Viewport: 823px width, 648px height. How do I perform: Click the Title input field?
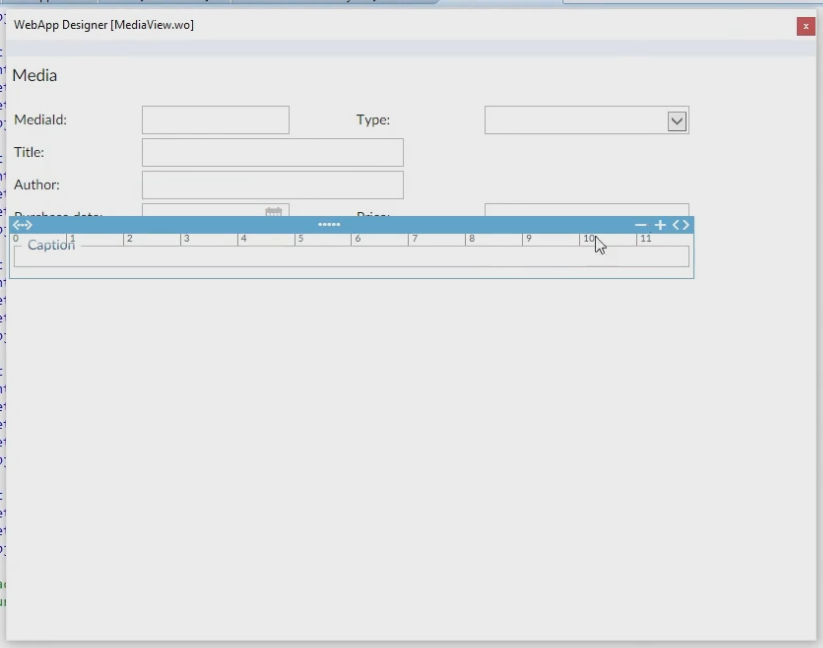tap(272, 153)
